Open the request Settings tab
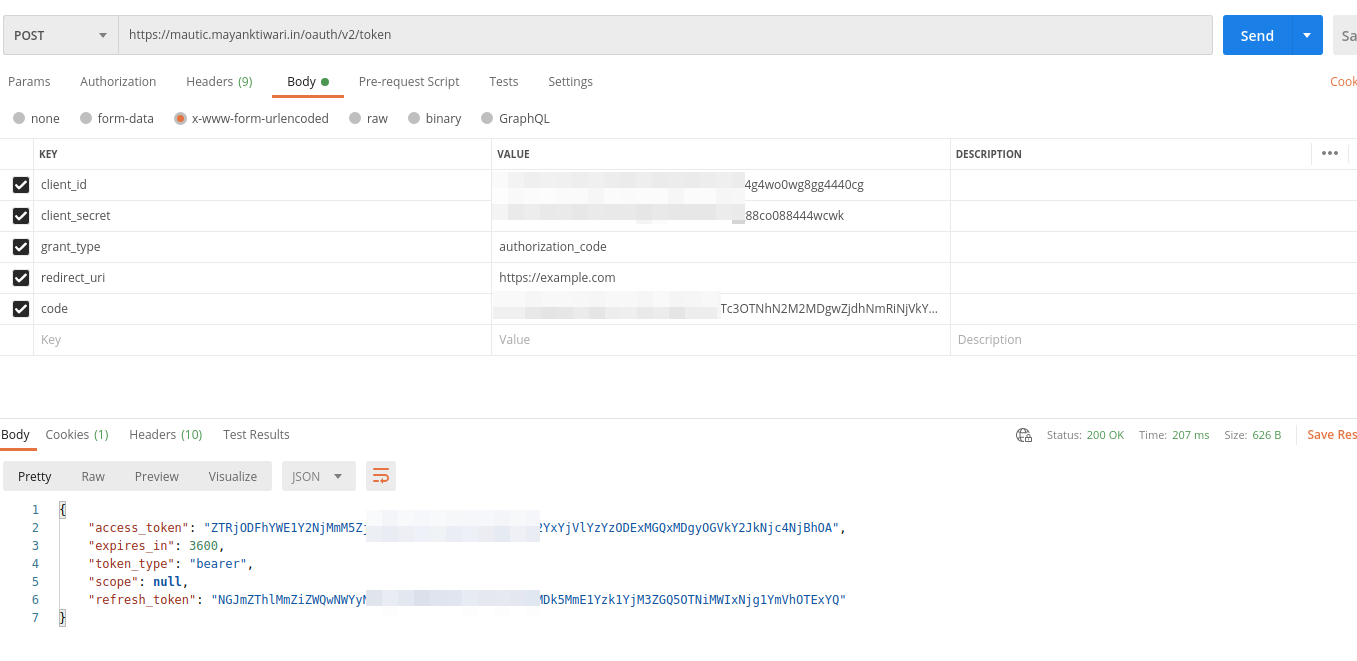Screen dimensions: 1357x661 tap(570, 81)
